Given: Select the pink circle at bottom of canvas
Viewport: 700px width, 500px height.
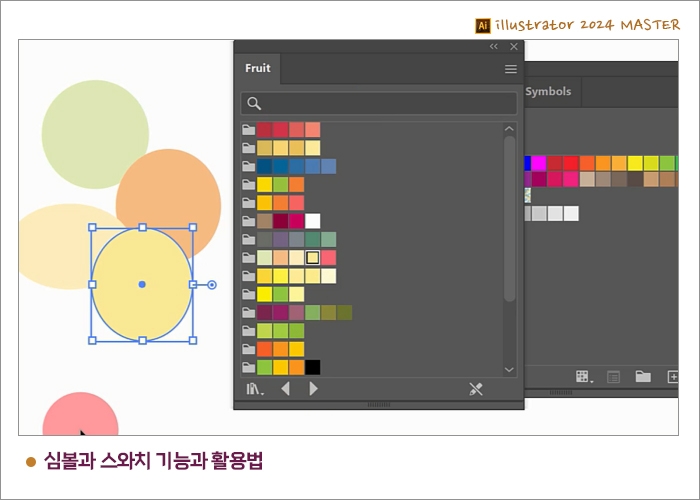Looking at the screenshot, I should click(80, 414).
